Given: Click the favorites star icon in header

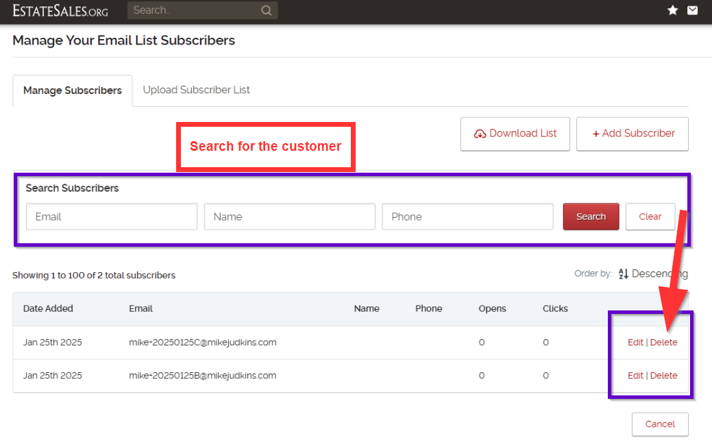Looking at the screenshot, I should point(672,10).
